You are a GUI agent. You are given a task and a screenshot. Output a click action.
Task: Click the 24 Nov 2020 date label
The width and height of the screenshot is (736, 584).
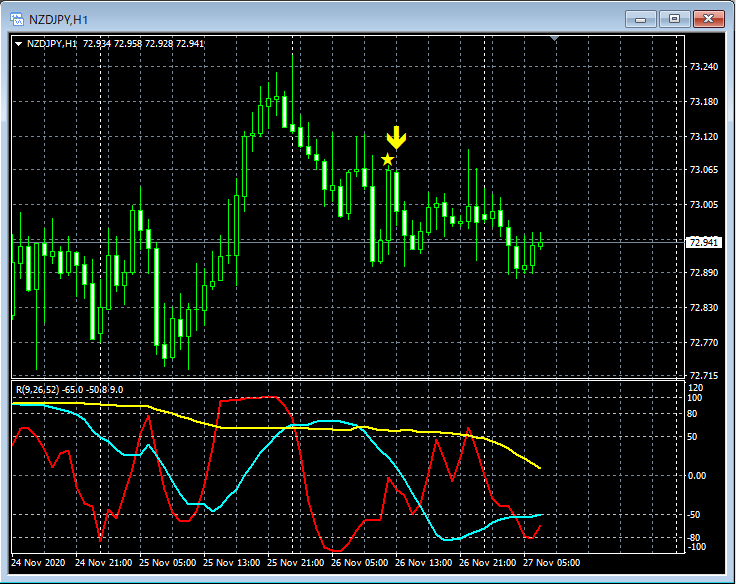pos(39,563)
